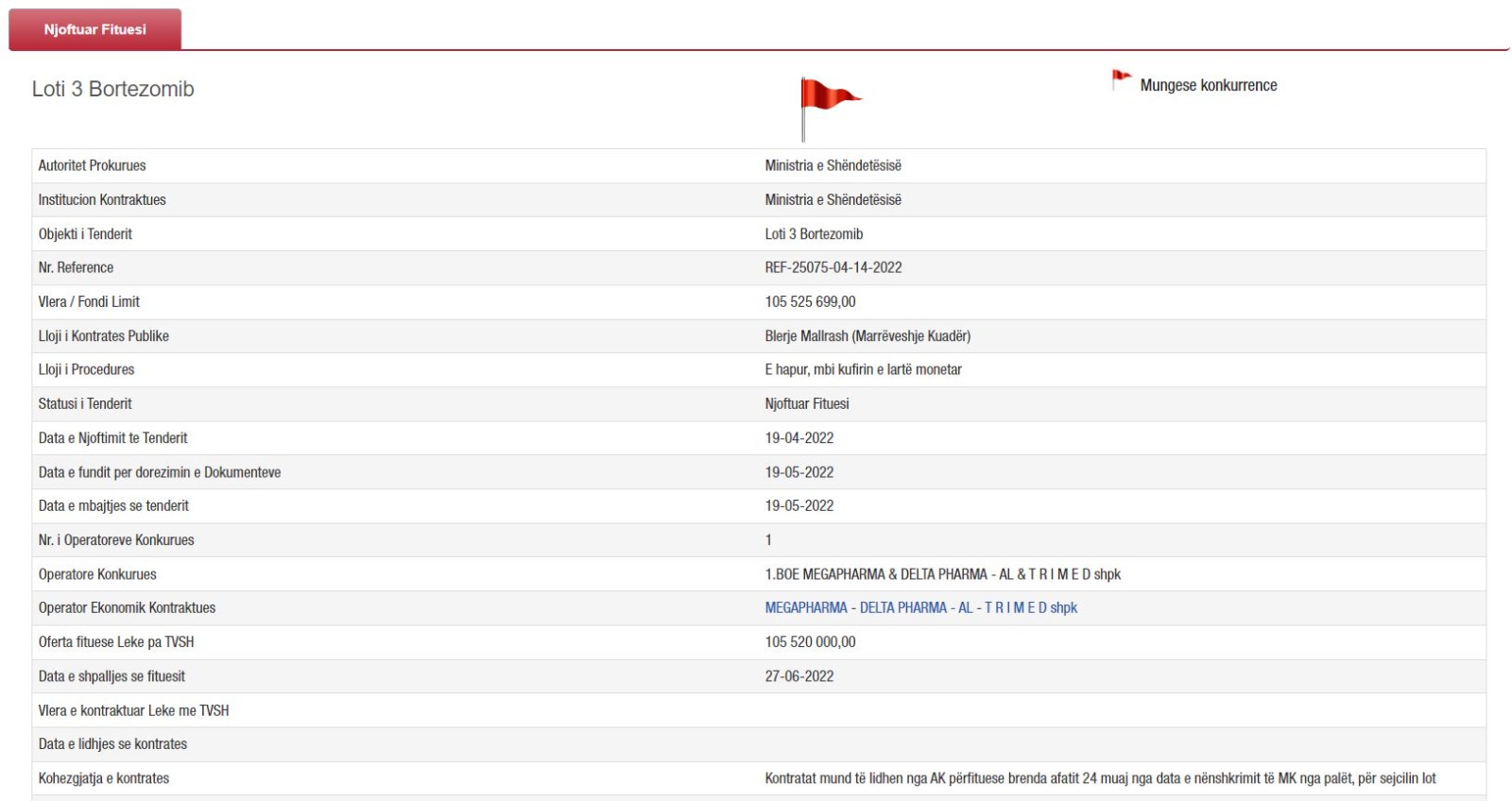Click the tender announcement date 19-04-2022
The width and height of the screenshot is (1512, 801).
pos(799,437)
